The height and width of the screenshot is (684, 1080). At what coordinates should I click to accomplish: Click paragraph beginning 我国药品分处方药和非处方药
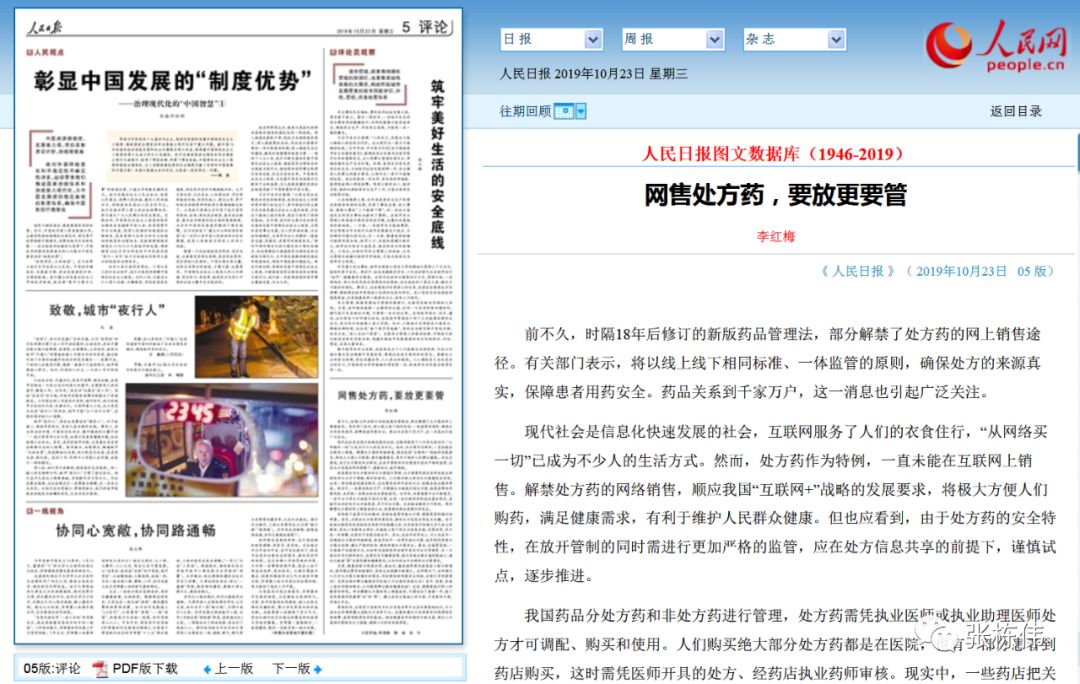(x=774, y=644)
